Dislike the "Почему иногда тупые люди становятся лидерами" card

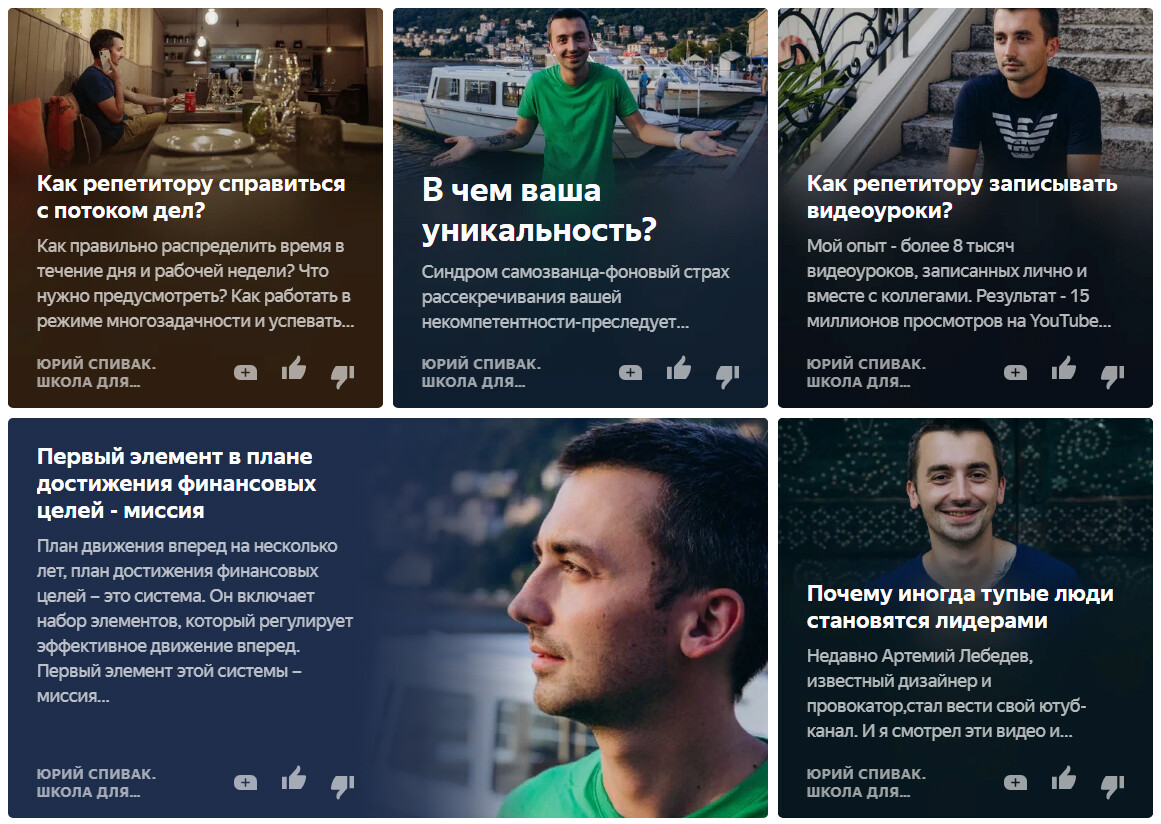[x=1113, y=786]
